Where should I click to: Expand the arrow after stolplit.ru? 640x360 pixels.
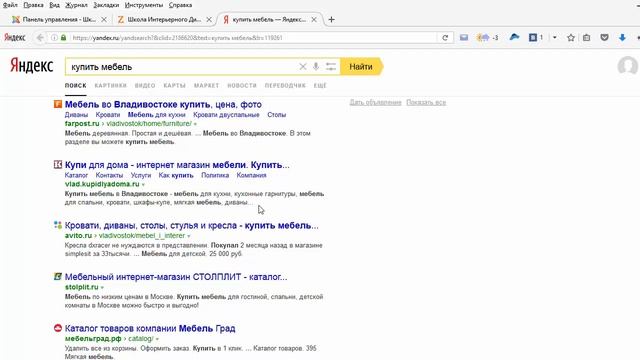(102, 287)
